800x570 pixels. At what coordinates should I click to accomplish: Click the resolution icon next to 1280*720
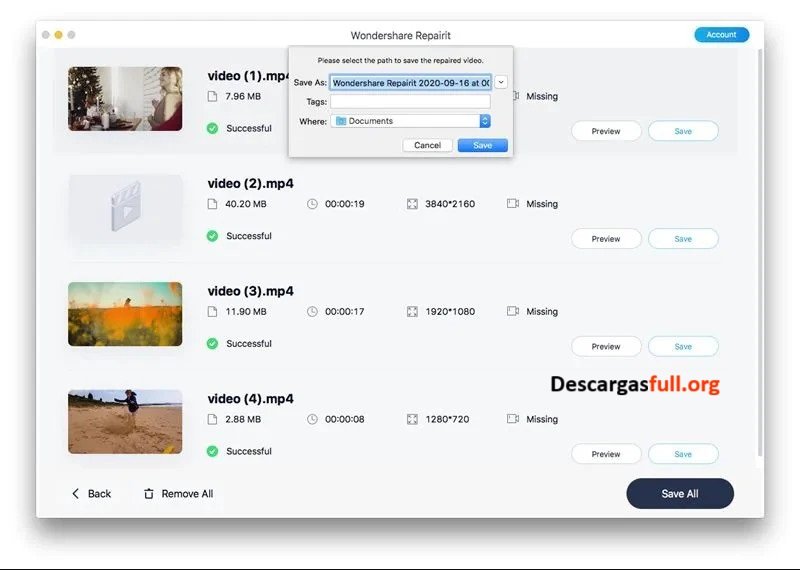point(412,419)
